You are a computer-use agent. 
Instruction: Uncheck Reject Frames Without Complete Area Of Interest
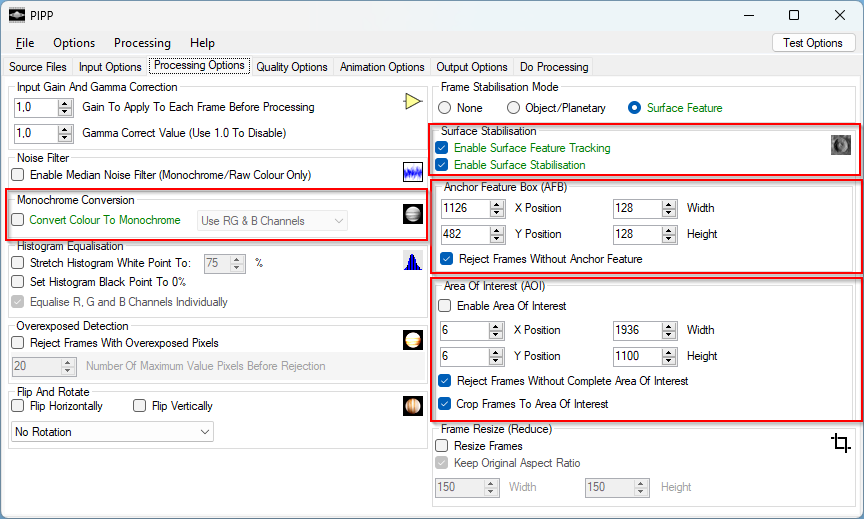coord(445,381)
